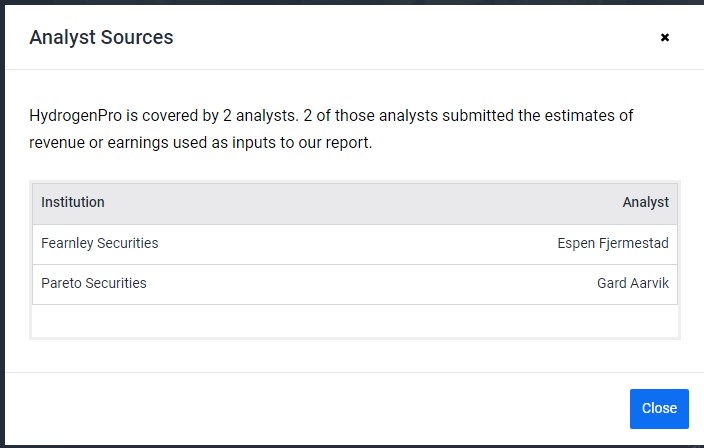Click the dark backdrop above the dialog
Image resolution: width=704 pixels, height=448 pixels.
tap(350, 1)
